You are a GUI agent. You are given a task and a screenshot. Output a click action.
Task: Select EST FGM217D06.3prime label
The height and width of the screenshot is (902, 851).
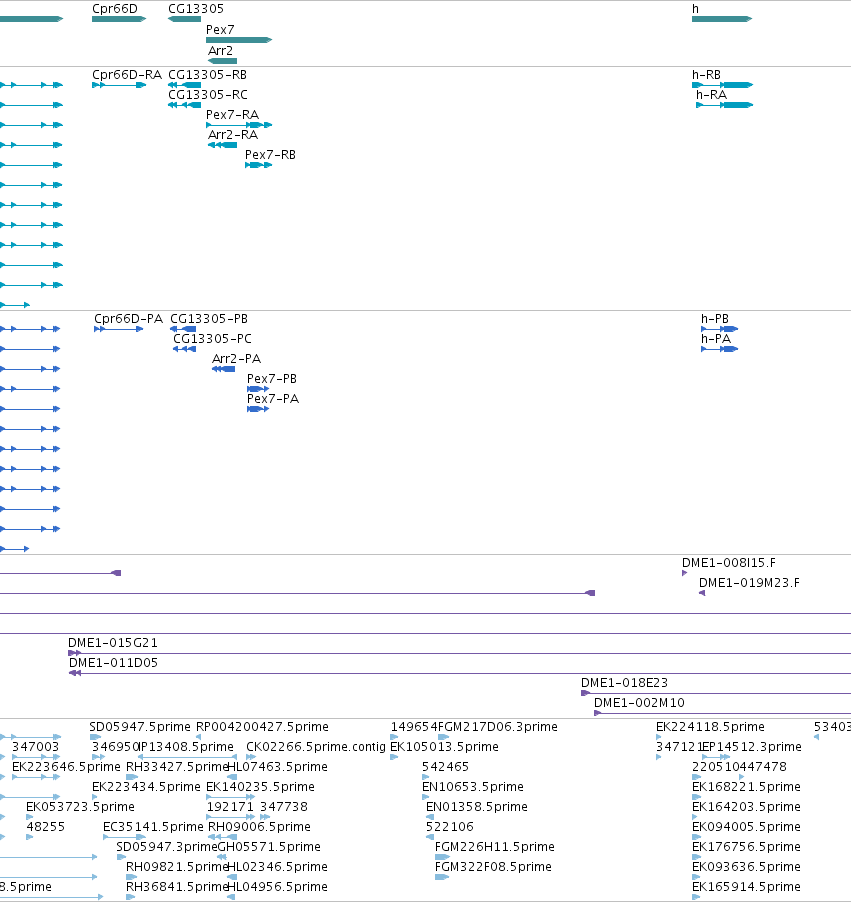click(x=498, y=727)
